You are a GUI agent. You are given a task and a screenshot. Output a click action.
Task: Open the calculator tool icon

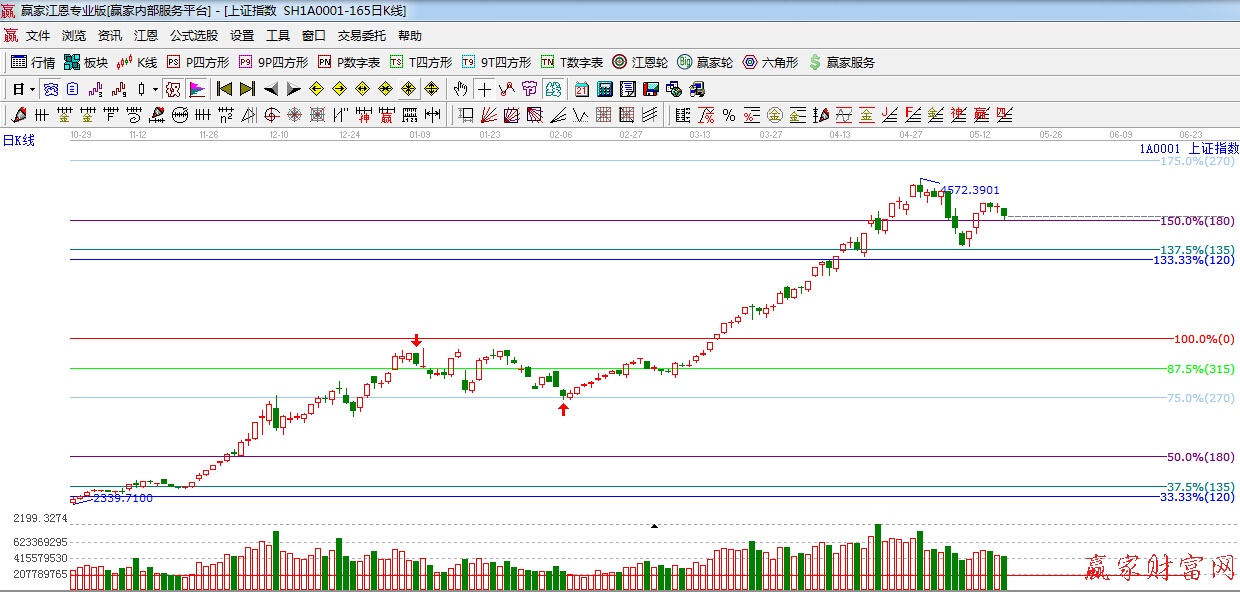pyautogui.click(x=604, y=89)
